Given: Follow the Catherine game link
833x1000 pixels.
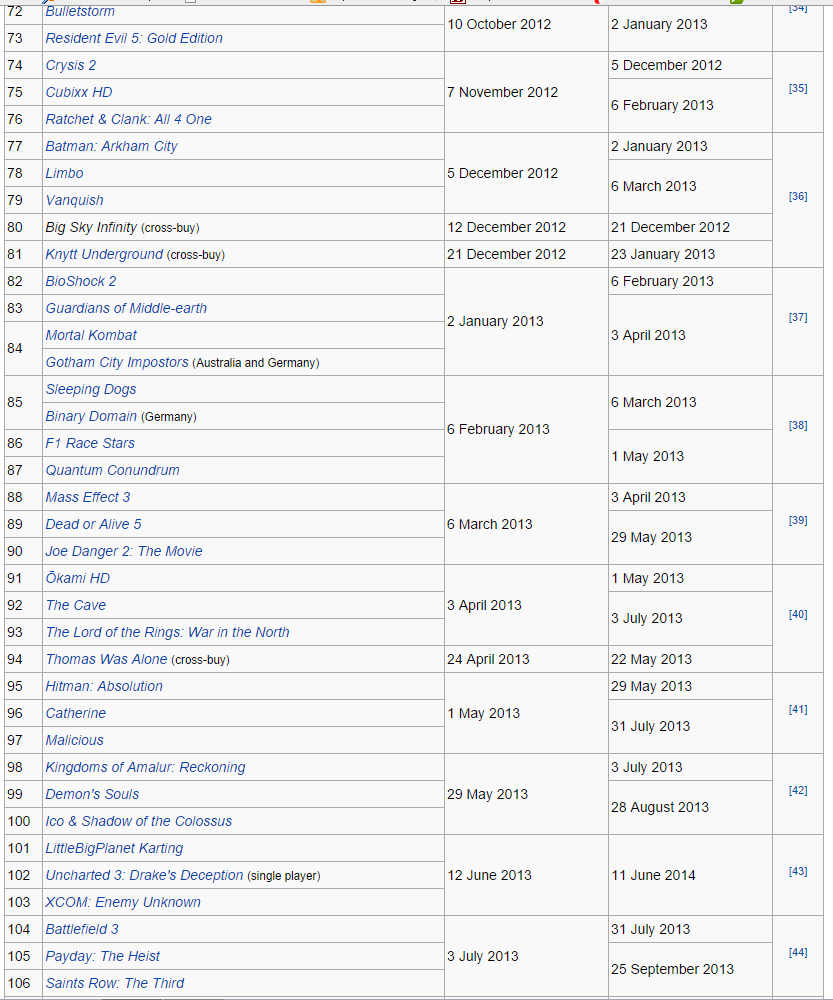Looking at the screenshot, I should 75,713.
